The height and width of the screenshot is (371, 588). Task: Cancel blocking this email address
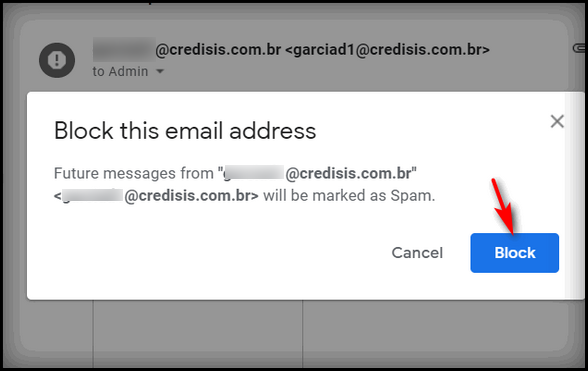point(417,253)
